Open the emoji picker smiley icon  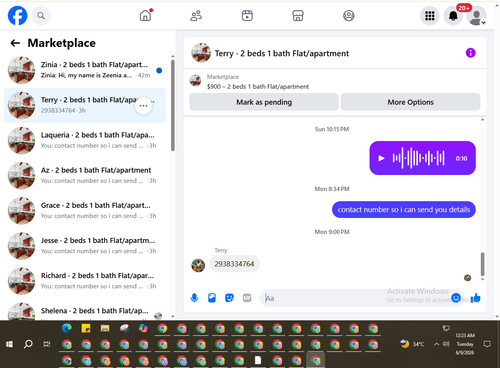[x=456, y=298]
